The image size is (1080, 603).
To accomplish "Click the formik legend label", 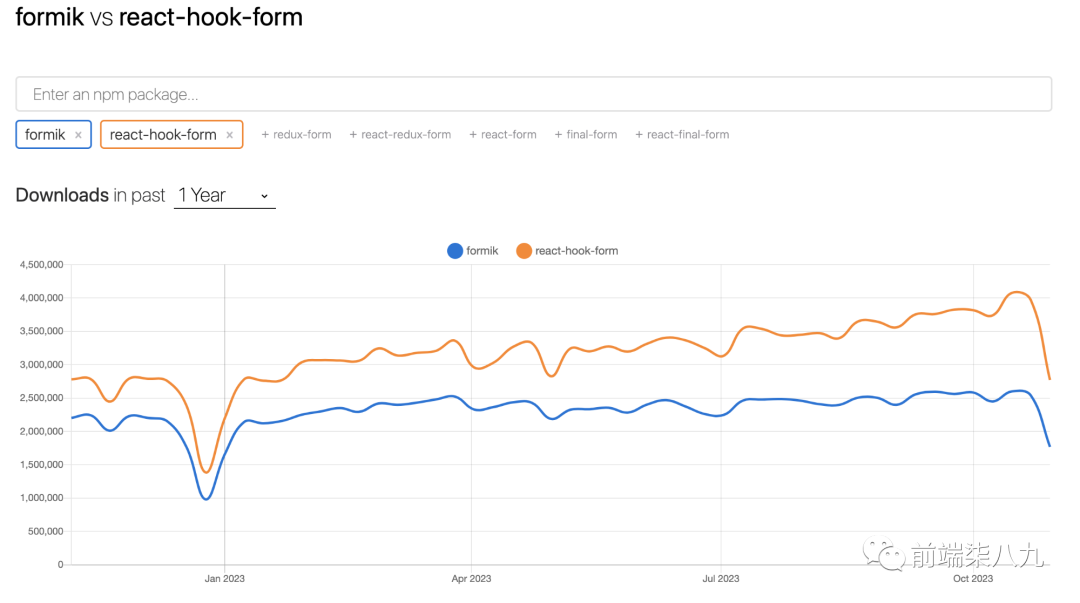I will (x=482, y=251).
